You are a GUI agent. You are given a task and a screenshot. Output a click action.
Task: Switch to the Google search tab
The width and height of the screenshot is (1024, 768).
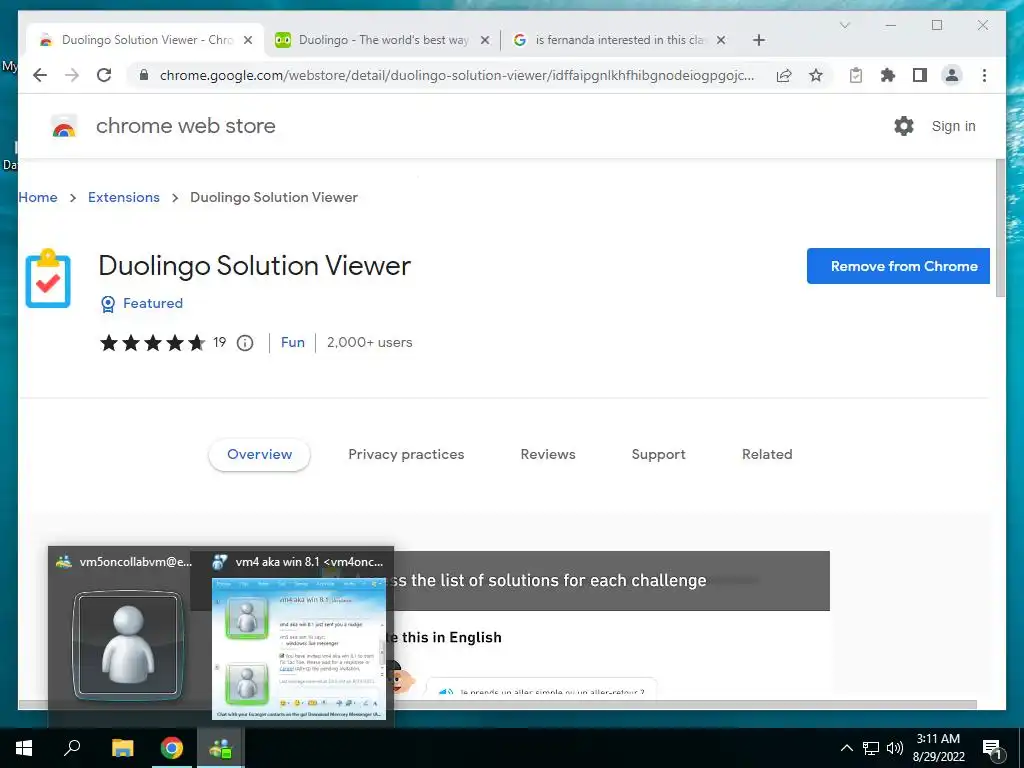pos(619,40)
